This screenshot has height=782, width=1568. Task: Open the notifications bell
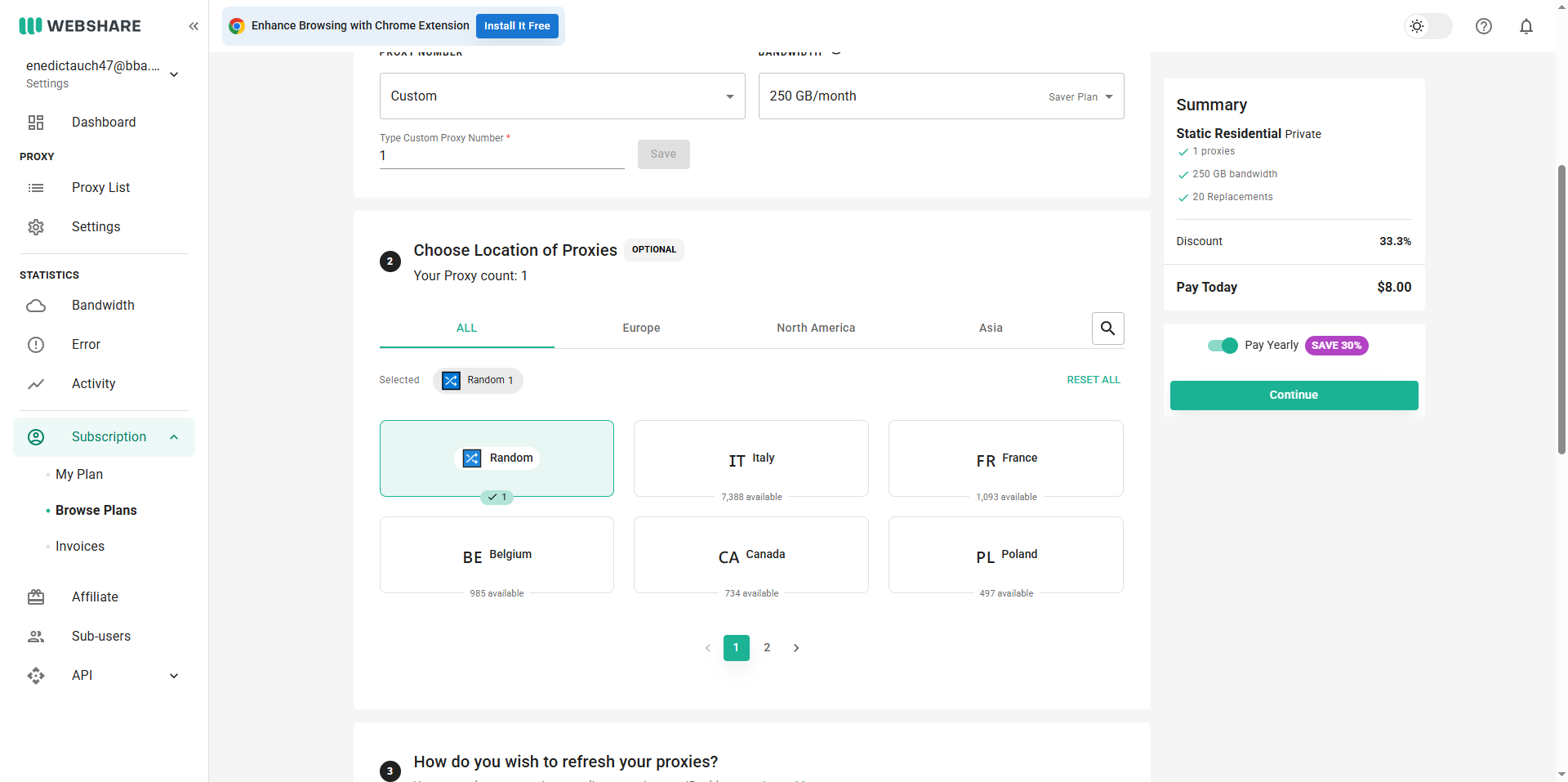[1526, 26]
